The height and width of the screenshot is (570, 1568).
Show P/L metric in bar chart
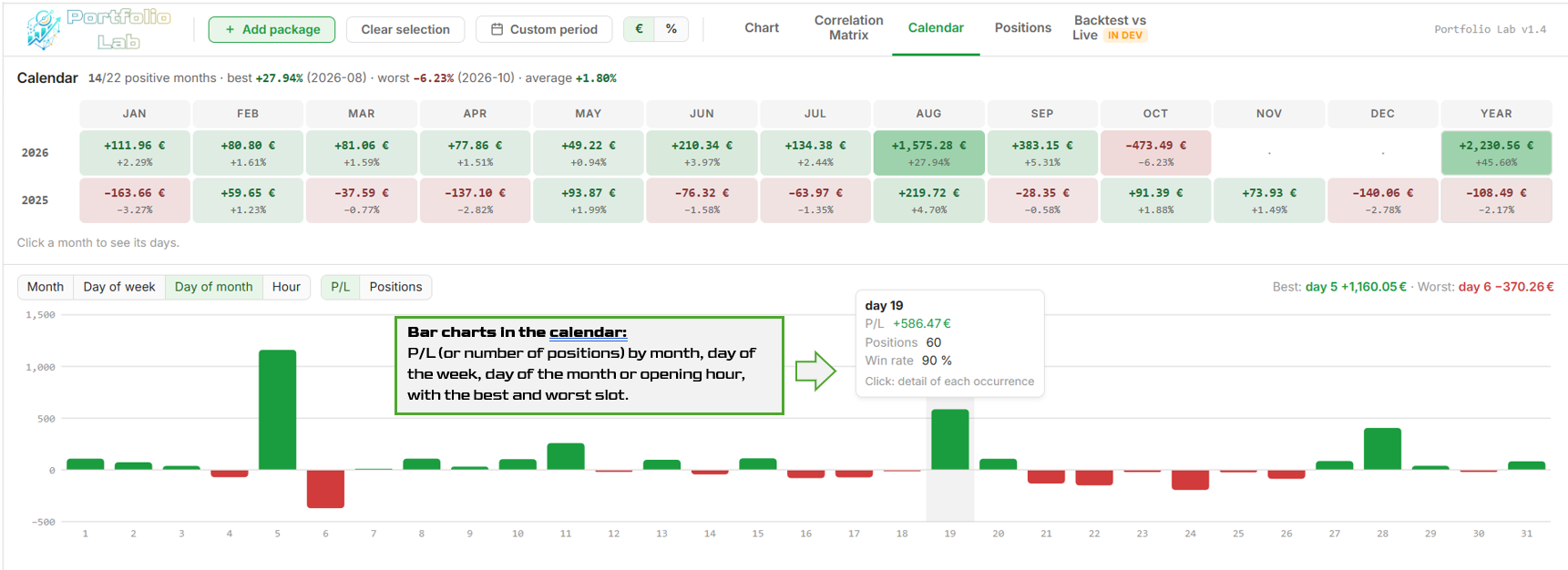point(341,287)
